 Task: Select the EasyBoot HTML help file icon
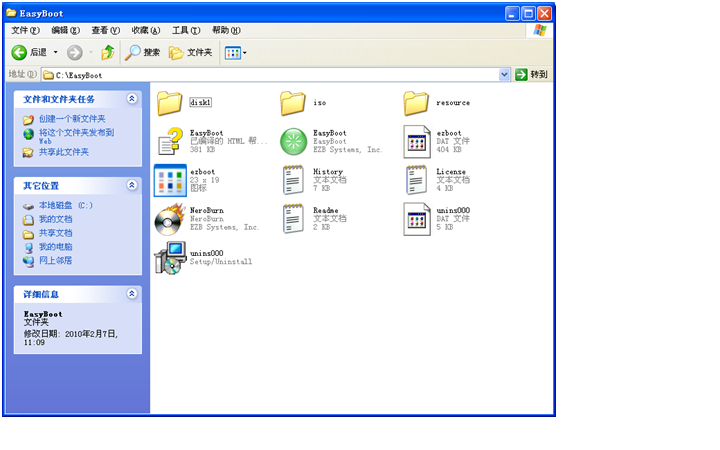pyautogui.click(x=170, y=141)
